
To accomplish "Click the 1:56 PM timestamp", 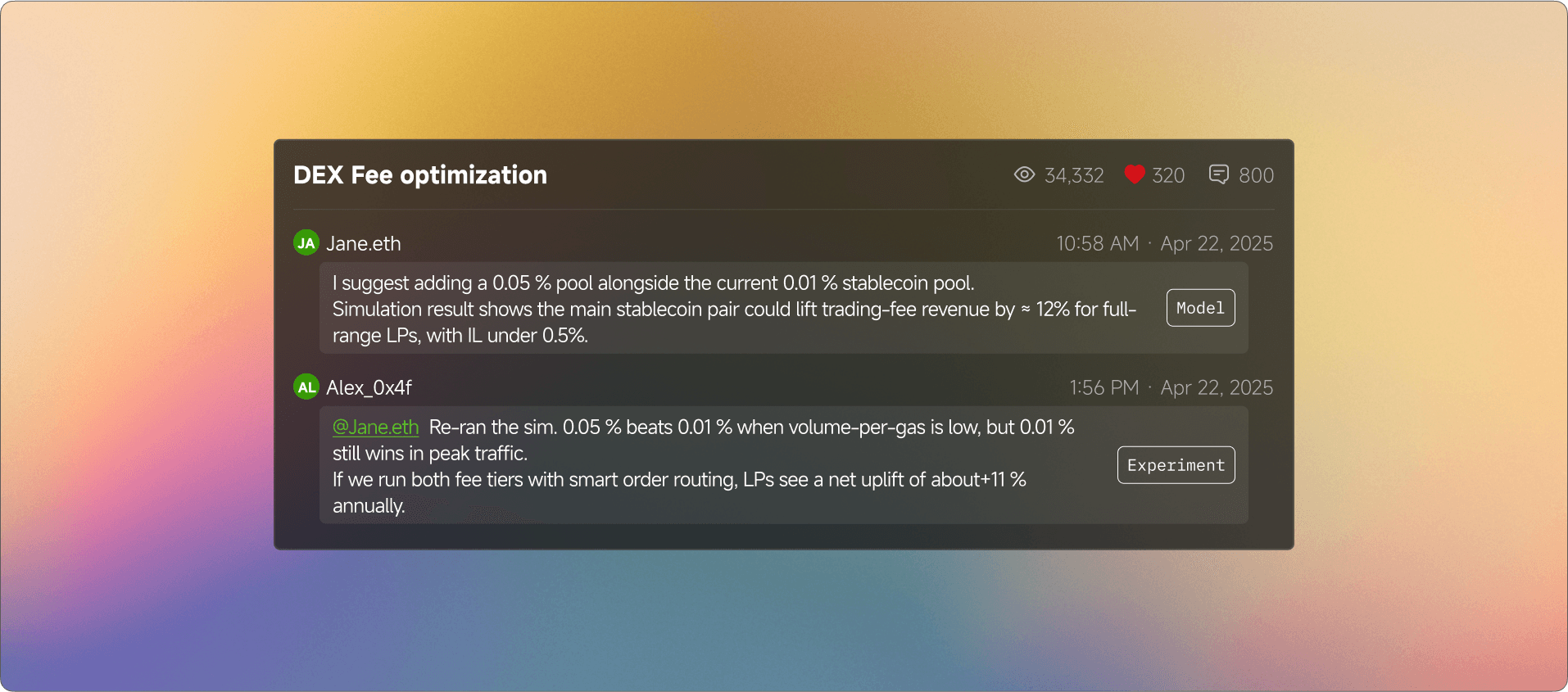I will 1103,387.
